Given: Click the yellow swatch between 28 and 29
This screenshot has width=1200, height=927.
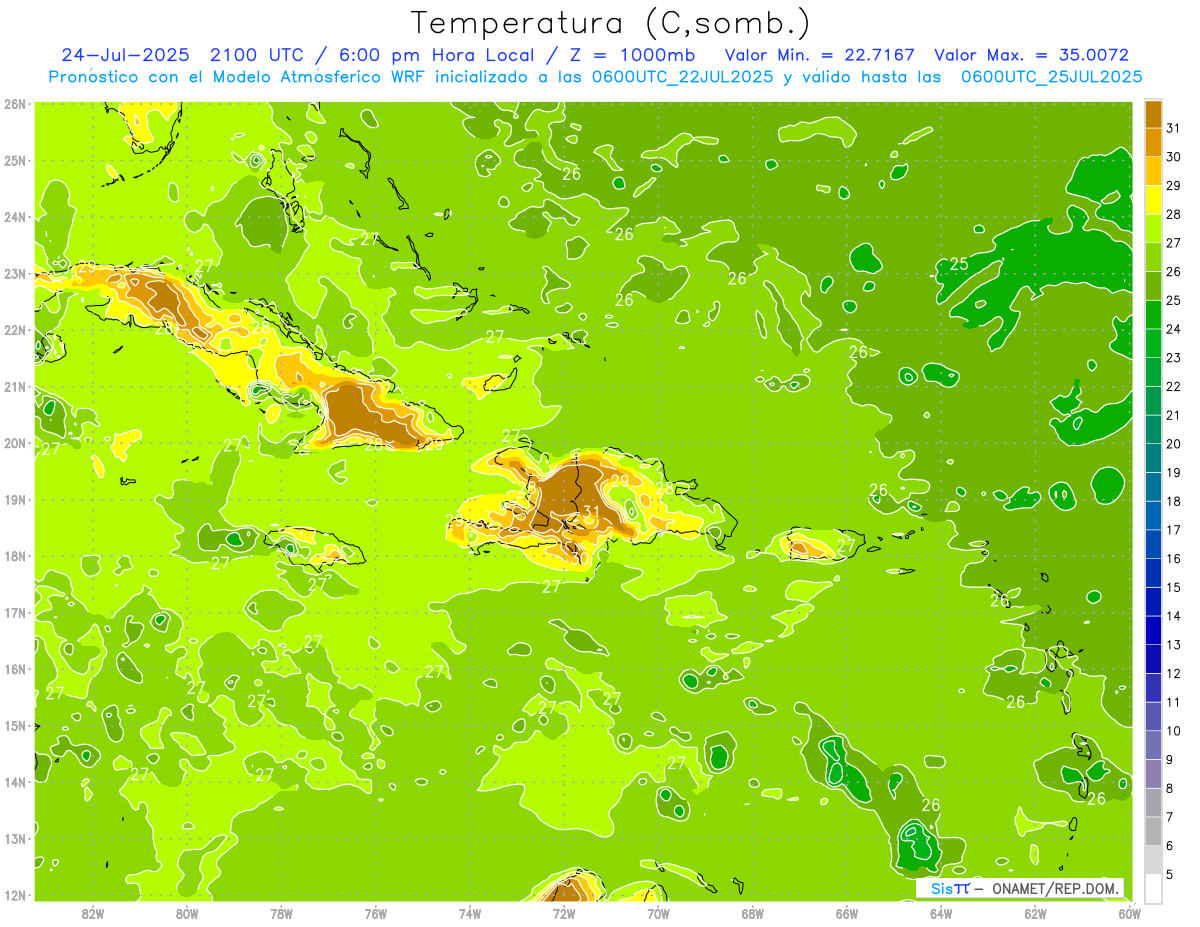Looking at the screenshot, I should [x=1153, y=200].
